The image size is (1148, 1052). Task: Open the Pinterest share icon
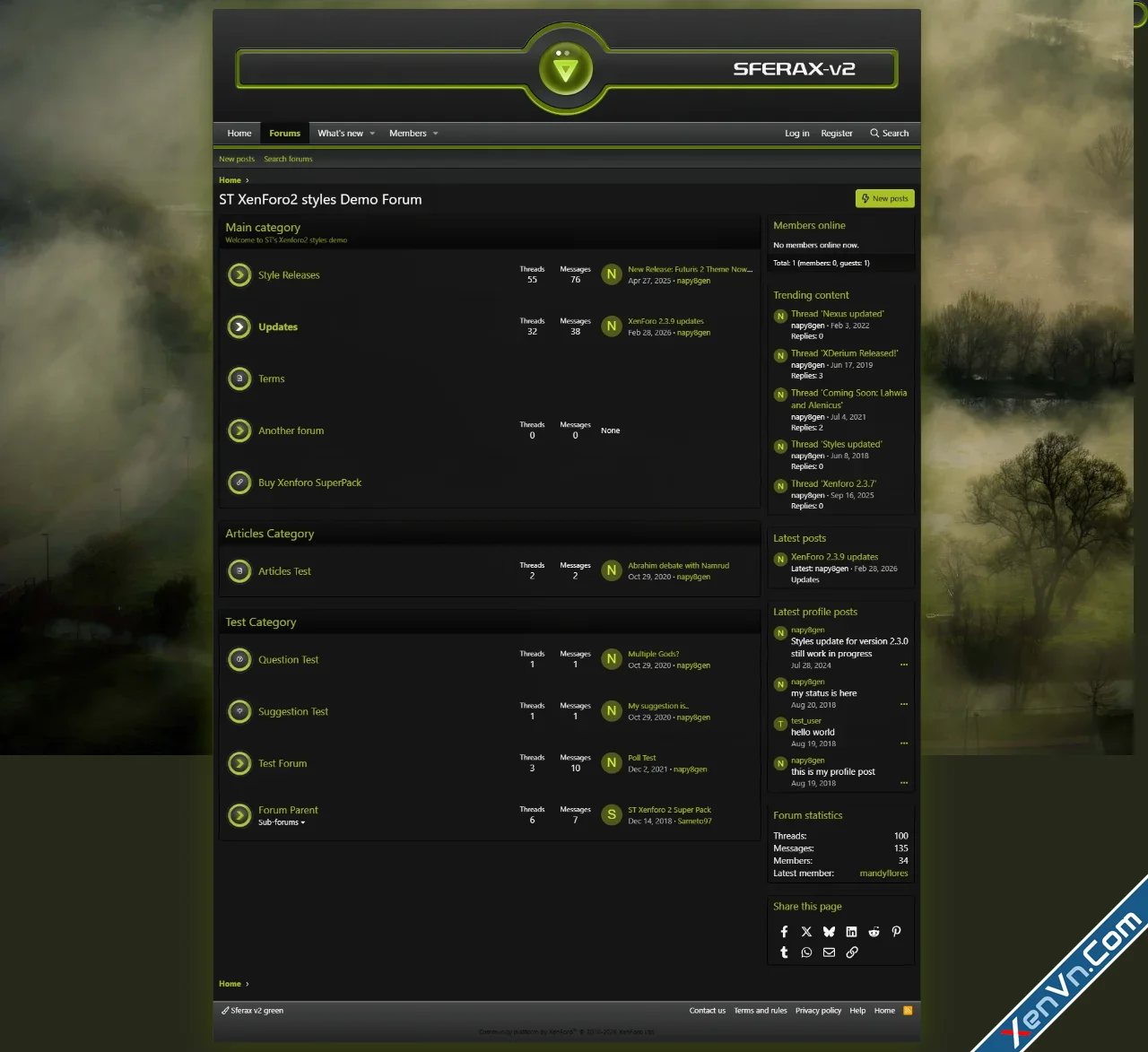pos(896,931)
